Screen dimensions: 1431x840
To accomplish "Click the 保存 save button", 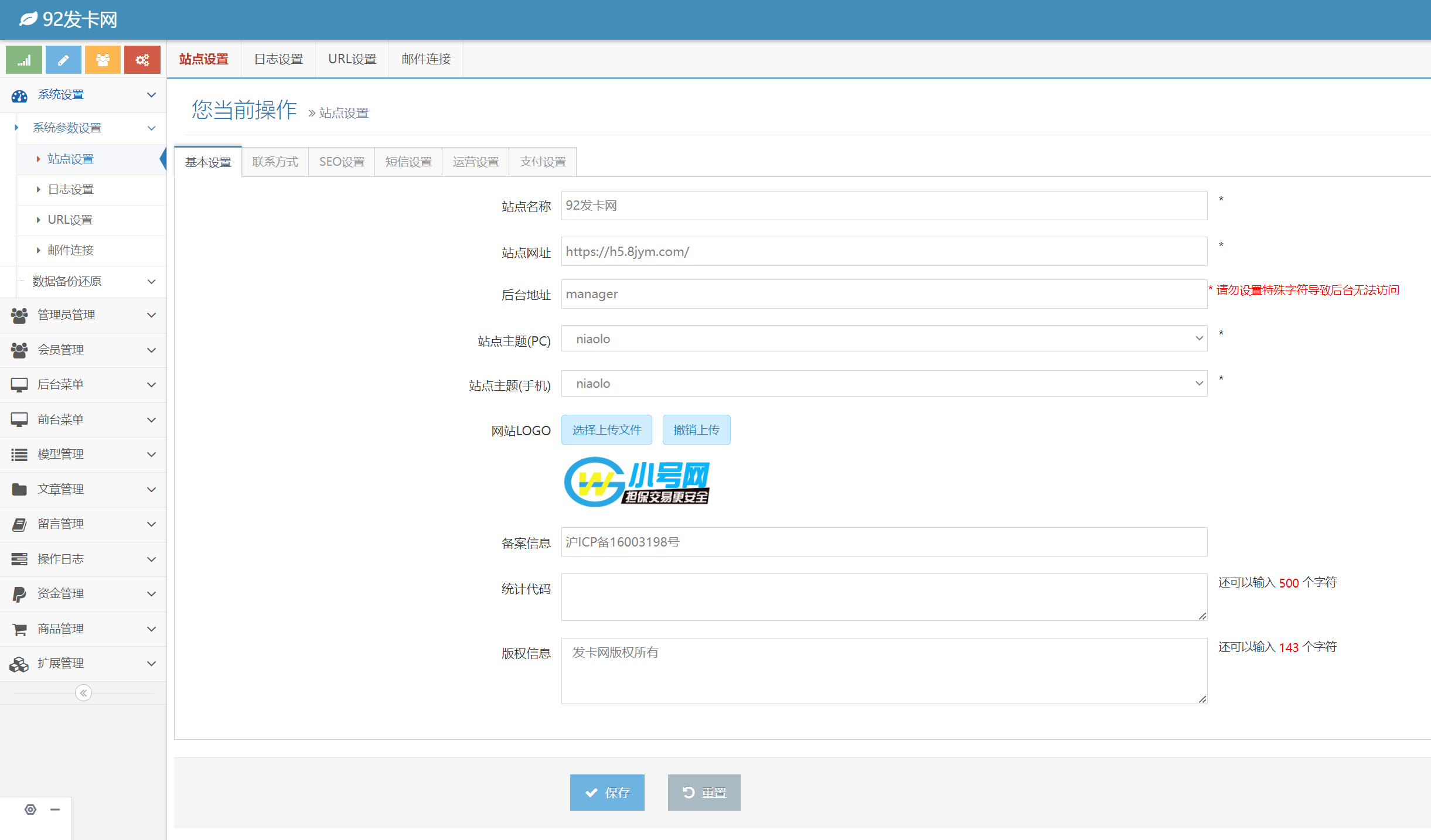I will (607, 793).
